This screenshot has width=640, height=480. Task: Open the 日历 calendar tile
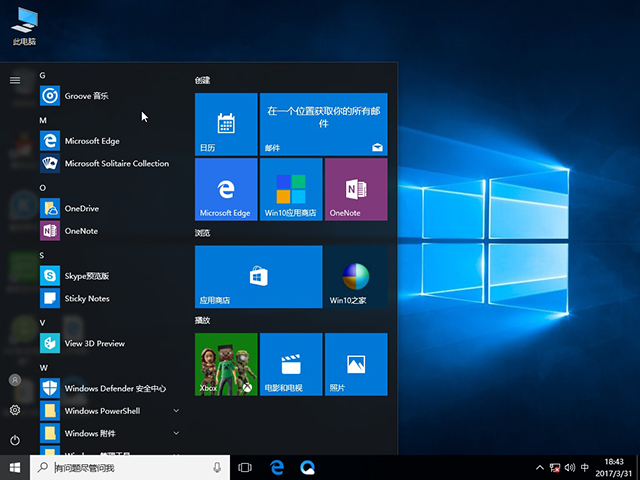[225, 124]
